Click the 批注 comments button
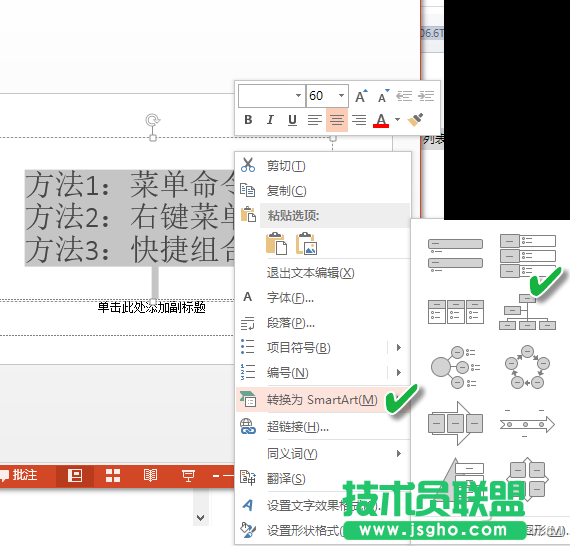 (x=20, y=475)
